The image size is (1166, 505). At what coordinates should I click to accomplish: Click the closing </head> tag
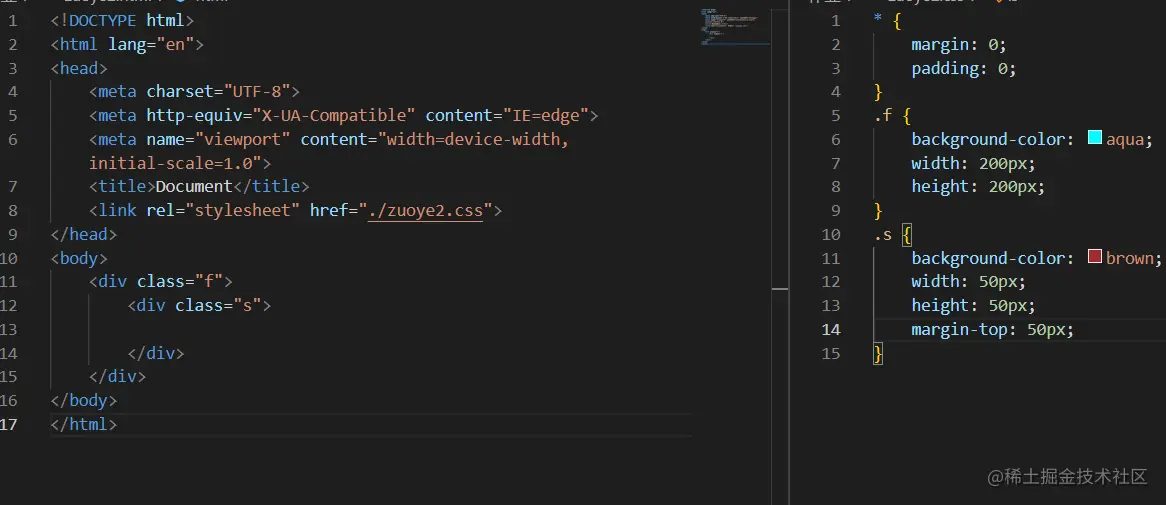(84, 234)
